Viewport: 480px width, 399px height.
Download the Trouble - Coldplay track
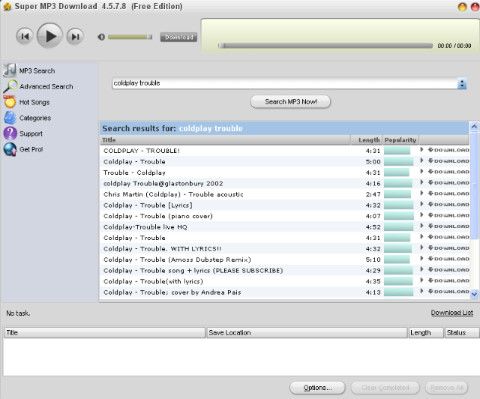[449, 172]
